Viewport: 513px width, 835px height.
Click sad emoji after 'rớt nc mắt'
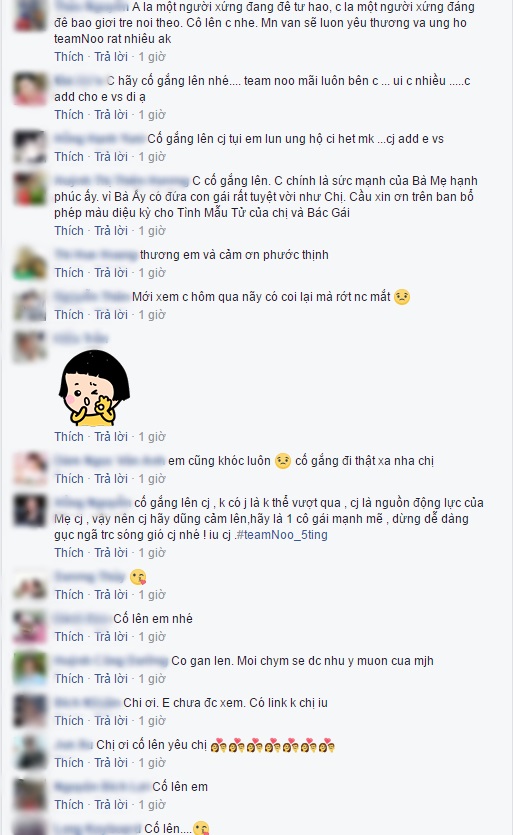(402, 297)
